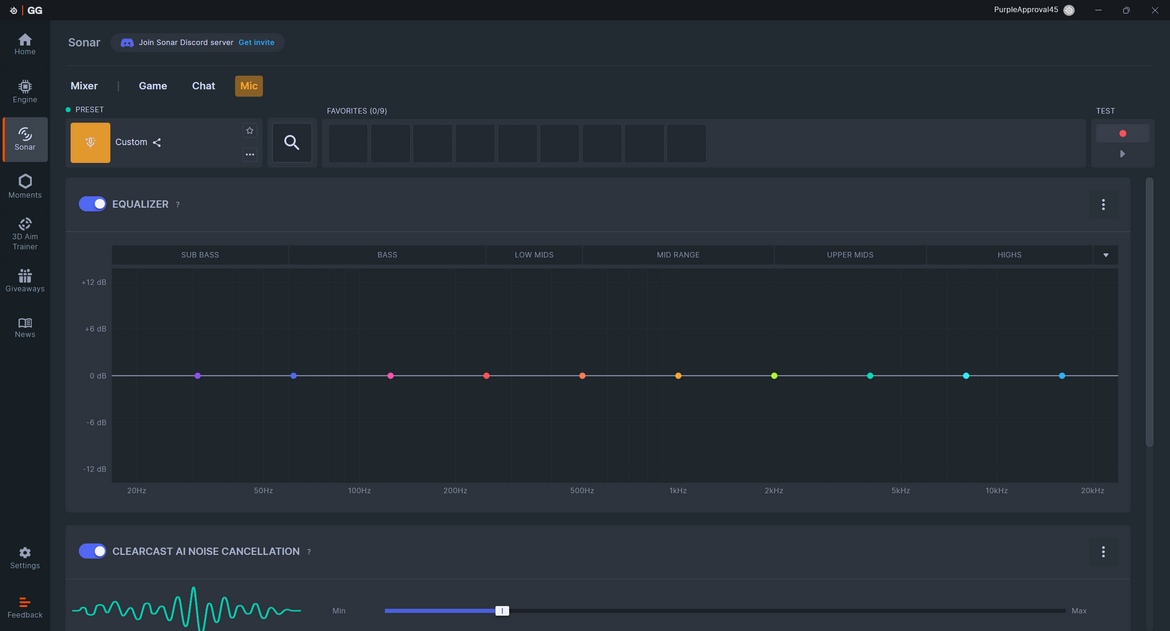Screen dimensions: 1170x631
Task: Open the Giveaways page
Action: (x=25, y=281)
